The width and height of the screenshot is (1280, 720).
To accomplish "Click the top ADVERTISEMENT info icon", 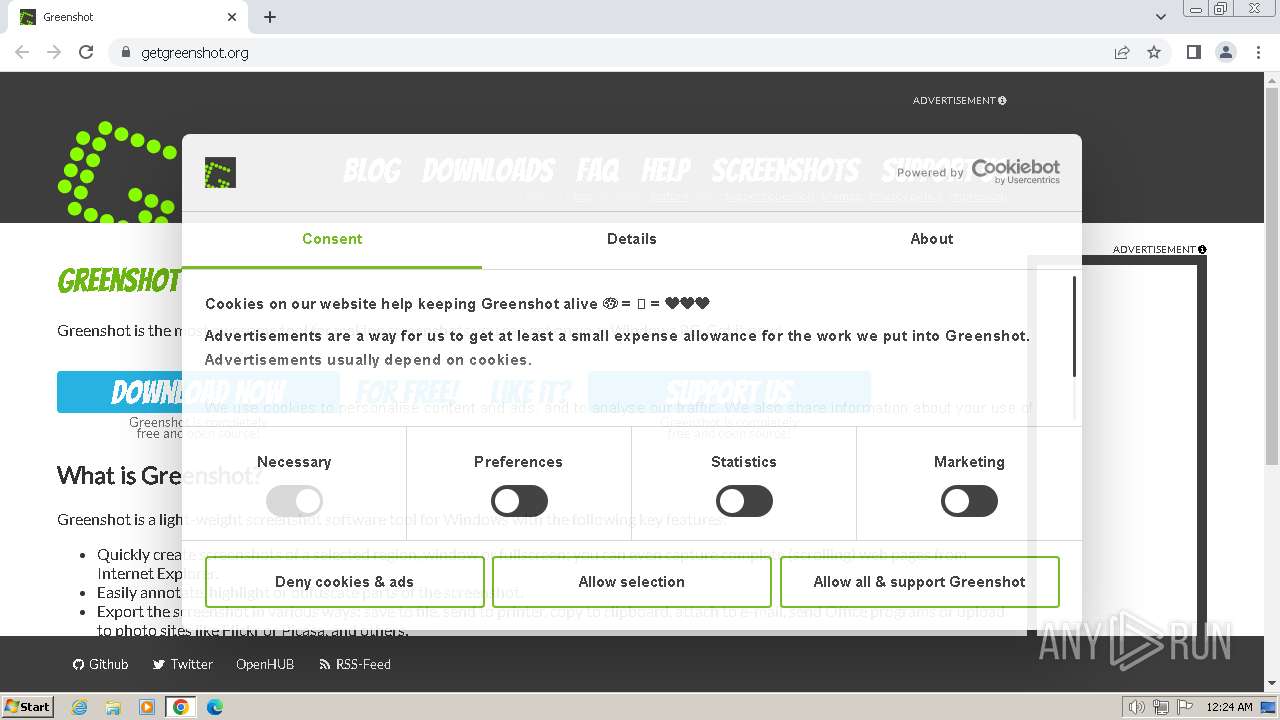I will click(1002, 100).
